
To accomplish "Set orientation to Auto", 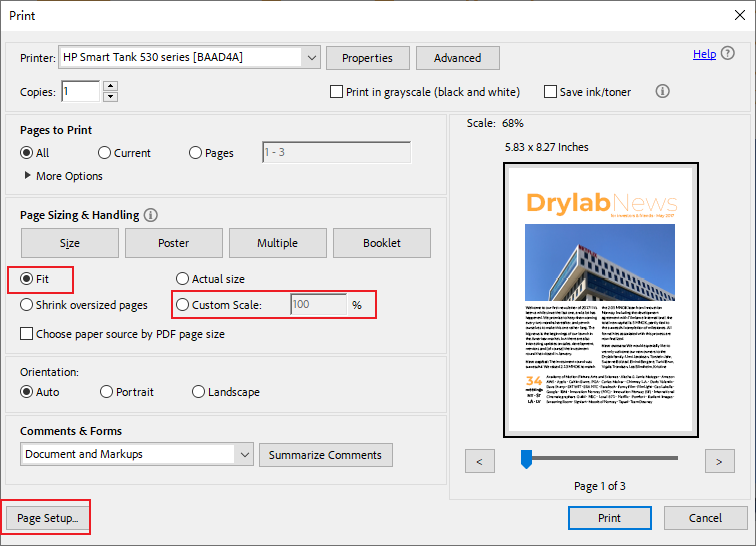I will click(27, 392).
